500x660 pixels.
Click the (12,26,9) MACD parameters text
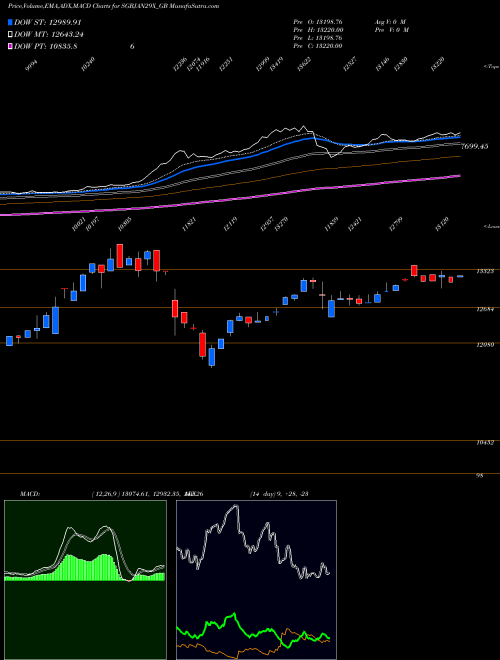[x=106, y=494]
